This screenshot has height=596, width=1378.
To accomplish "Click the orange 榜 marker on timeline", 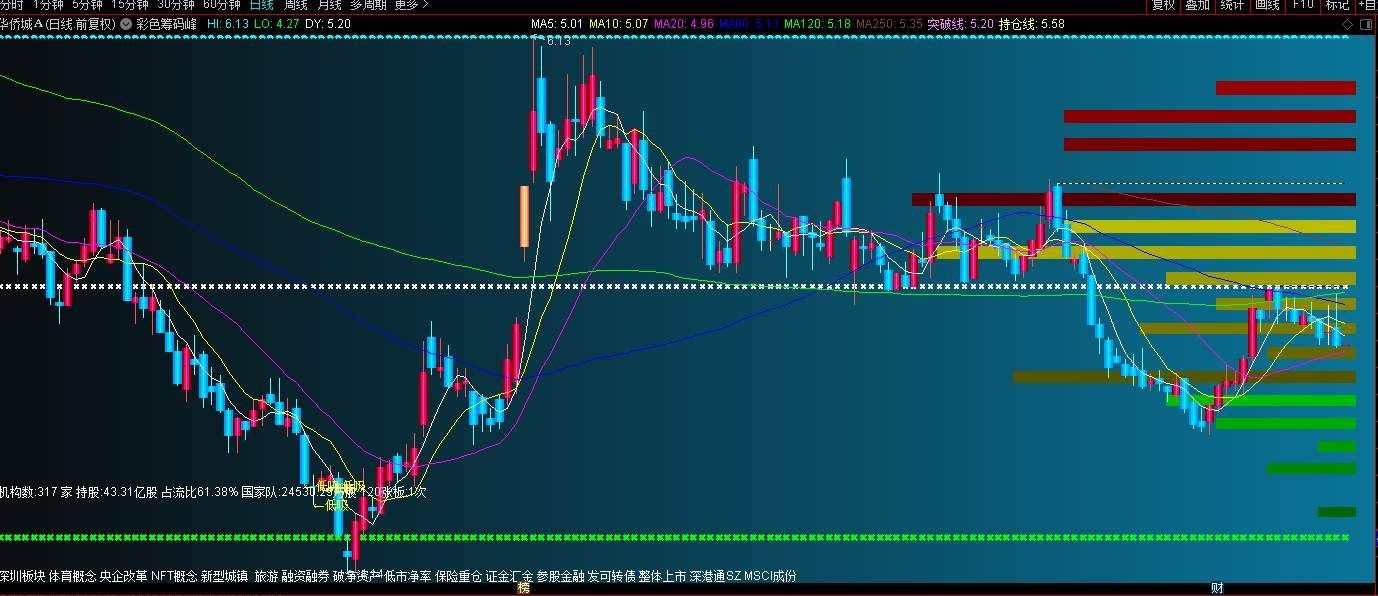I will [x=523, y=589].
